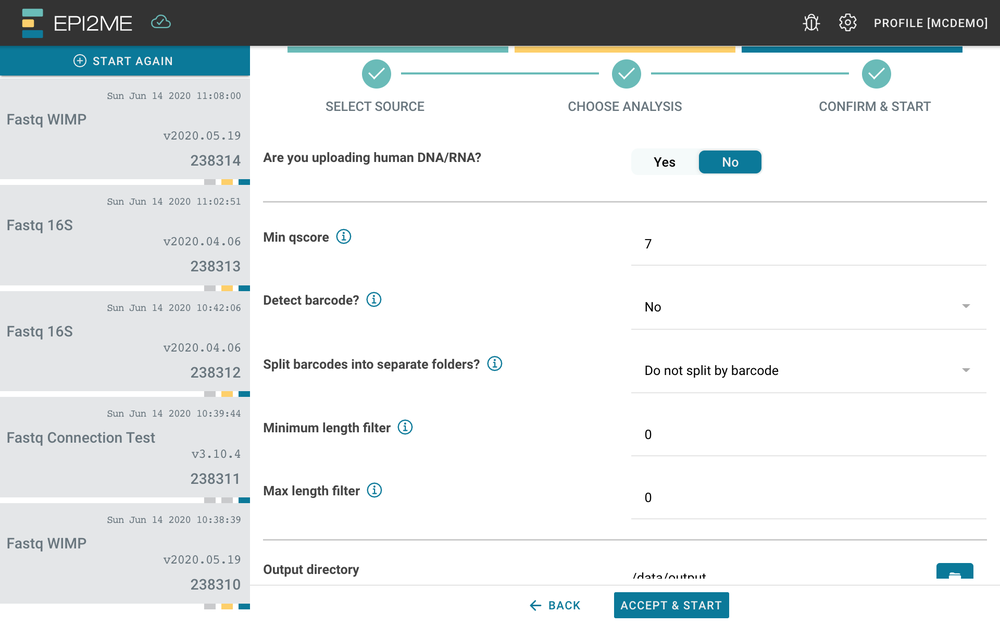Click timestamp Sun Jun 14 2020 10:42:06
This screenshot has width=1000, height=625.
click(x=173, y=308)
